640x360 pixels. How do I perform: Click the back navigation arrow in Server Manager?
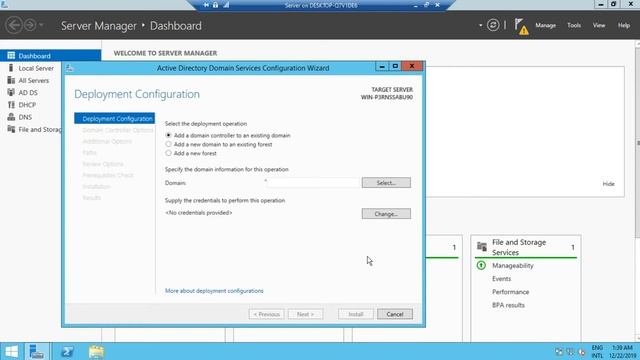coord(14,25)
